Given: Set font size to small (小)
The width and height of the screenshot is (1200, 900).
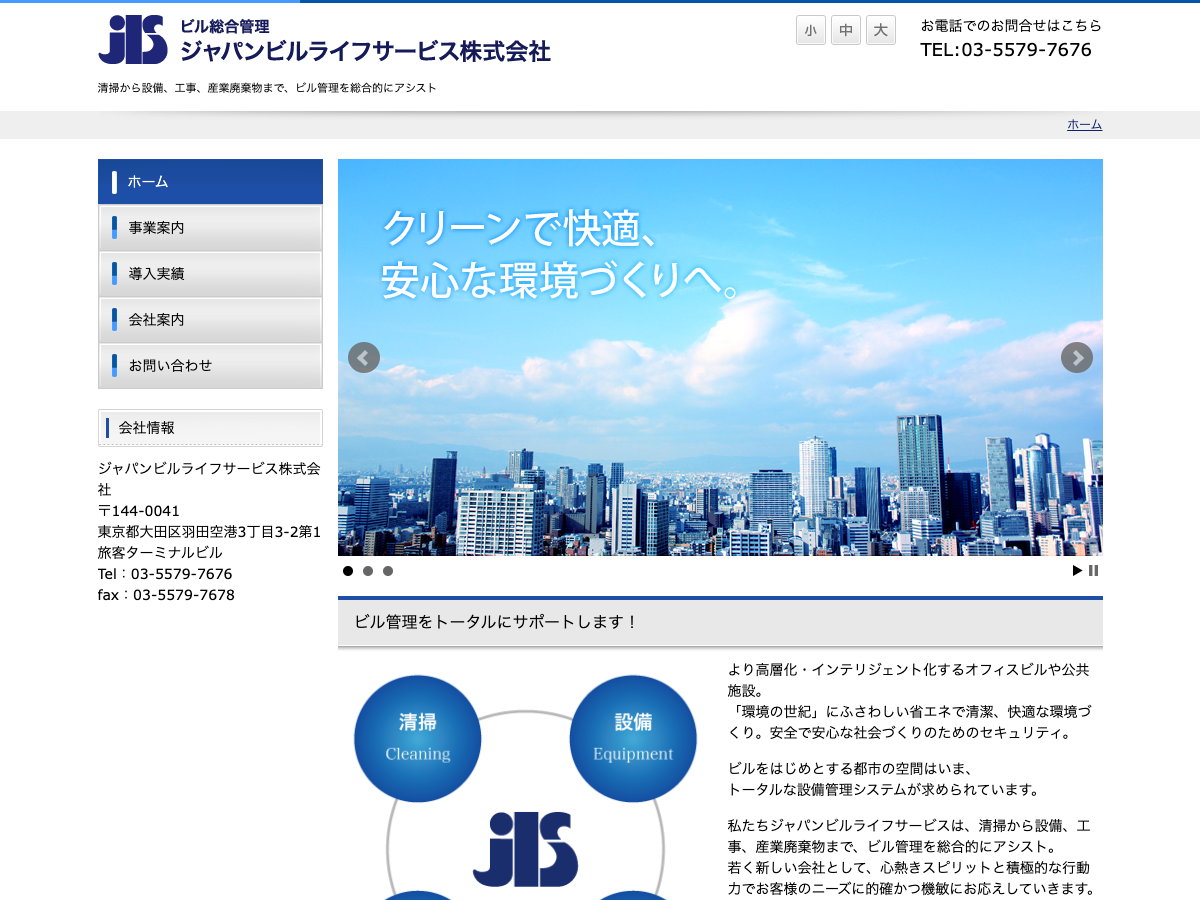Looking at the screenshot, I should tap(811, 30).
